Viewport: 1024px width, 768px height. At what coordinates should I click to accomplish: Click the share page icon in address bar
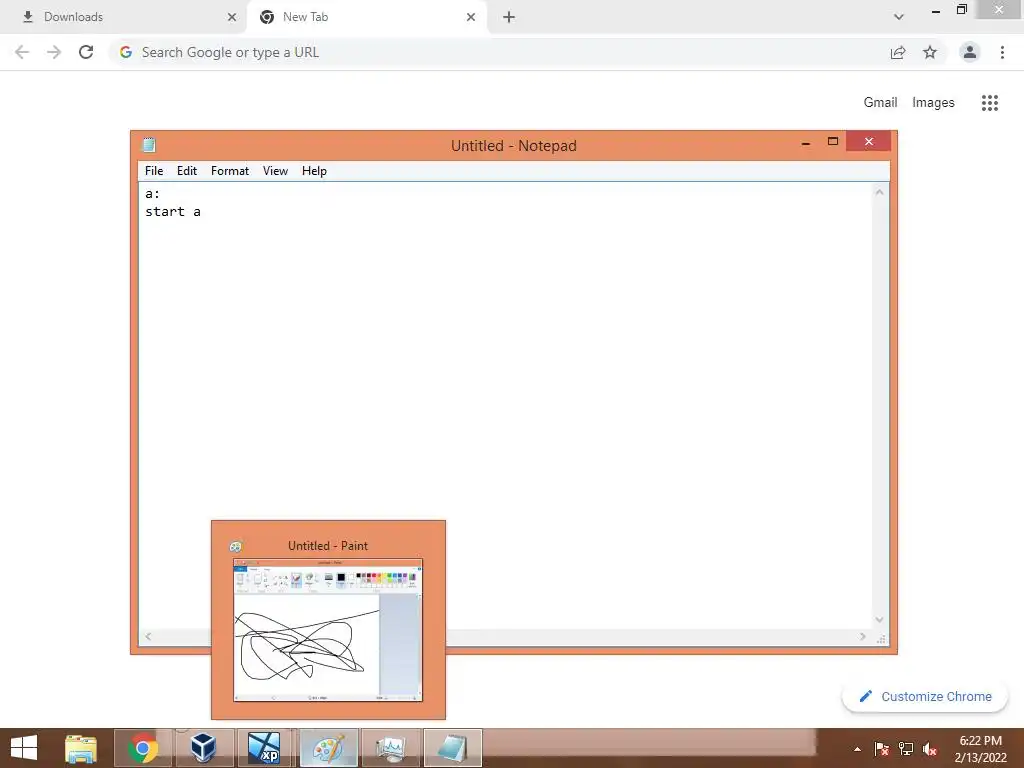click(x=898, y=52)
